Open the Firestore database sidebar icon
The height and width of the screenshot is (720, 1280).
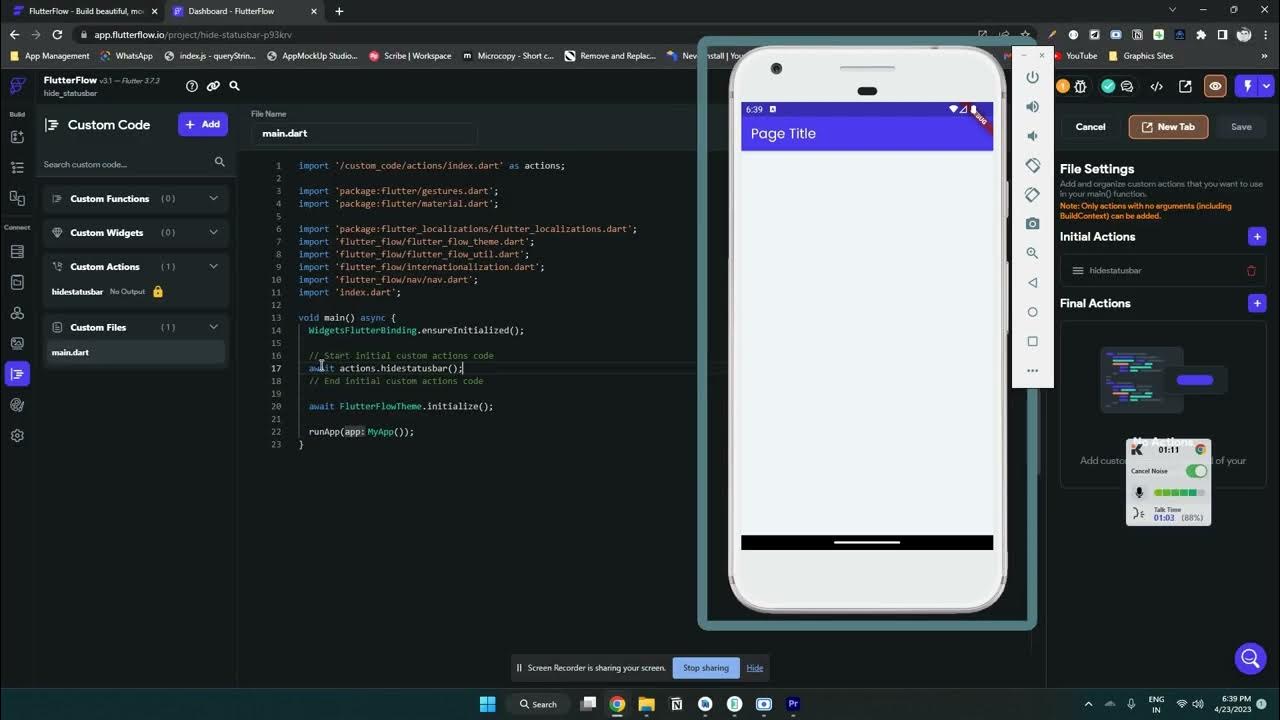17,252
